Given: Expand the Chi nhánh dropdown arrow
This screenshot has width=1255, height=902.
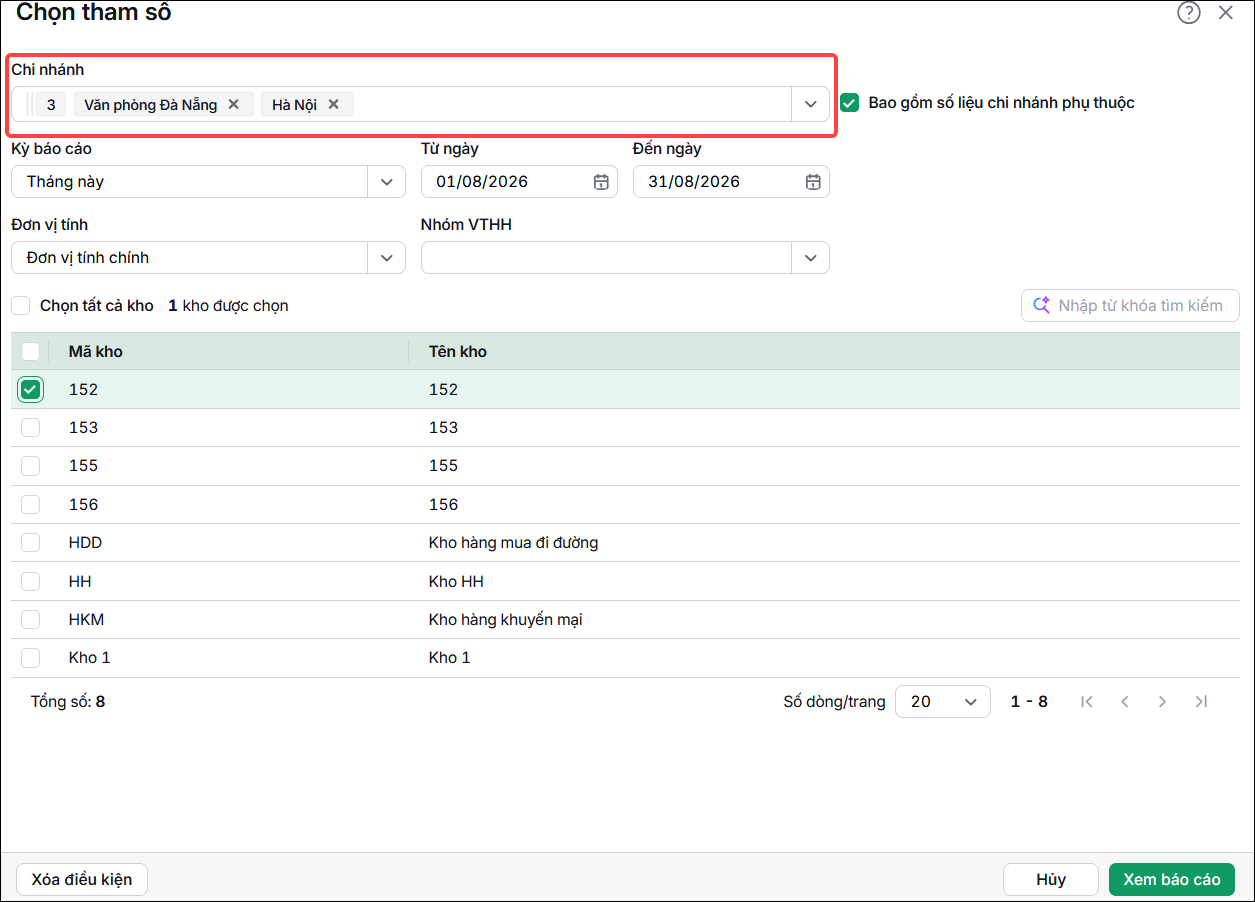Looking at the screenshot, I should pos(811,104).
